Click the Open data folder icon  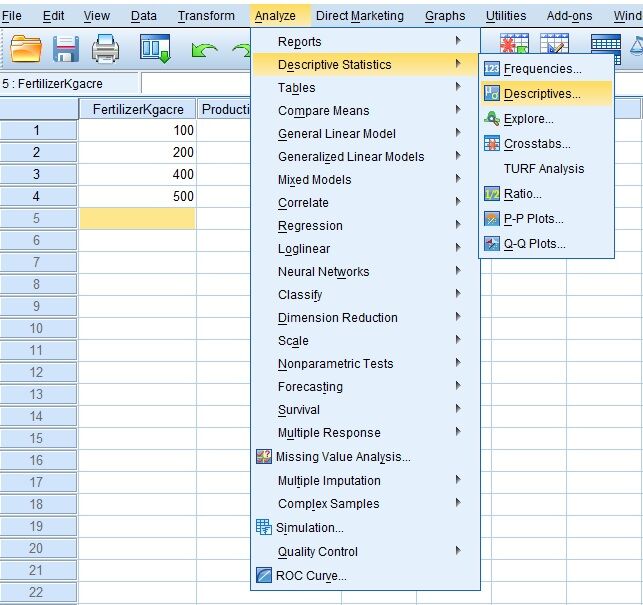tap(25, 49)
